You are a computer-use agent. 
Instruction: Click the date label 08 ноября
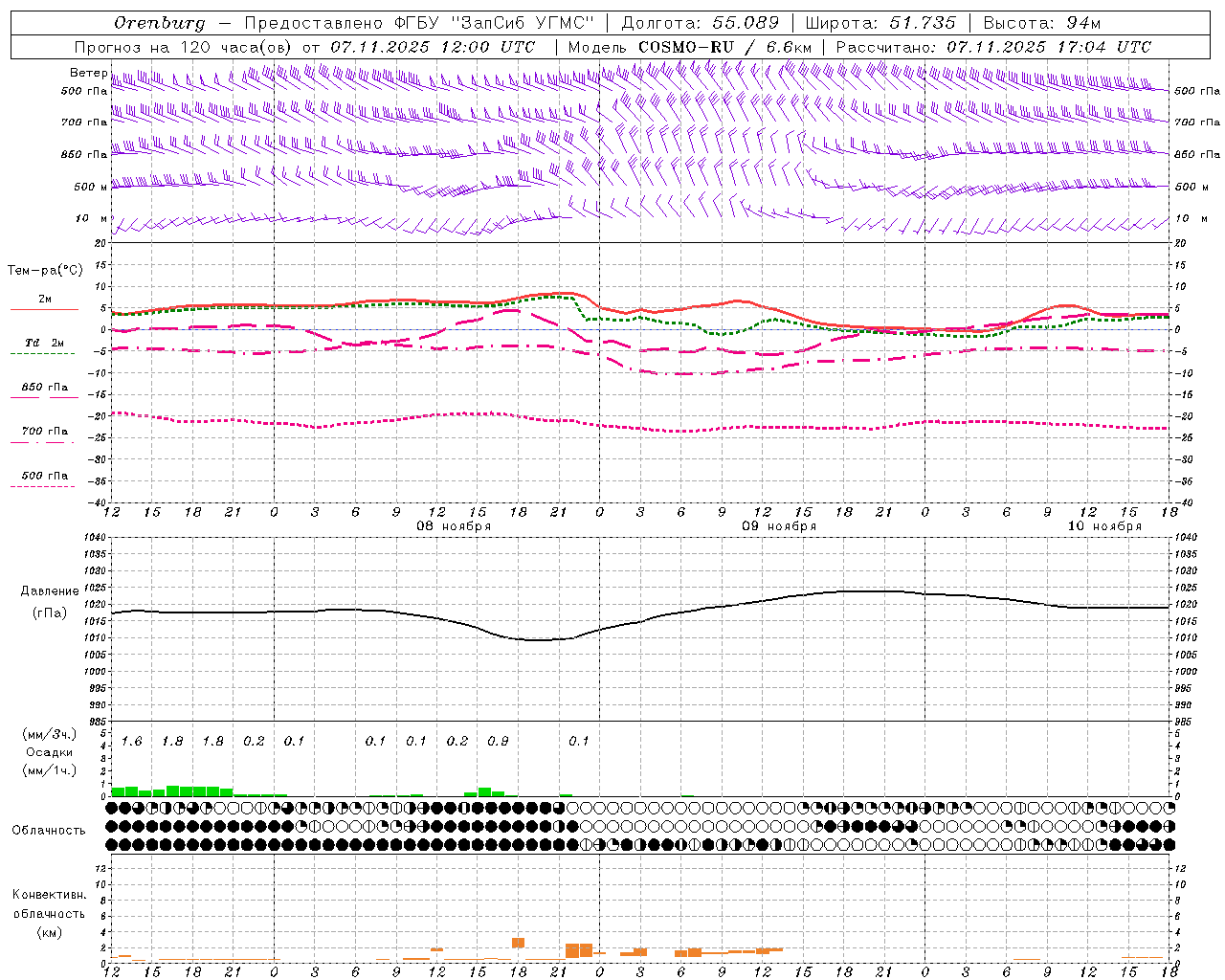click(x=454, y=526)
